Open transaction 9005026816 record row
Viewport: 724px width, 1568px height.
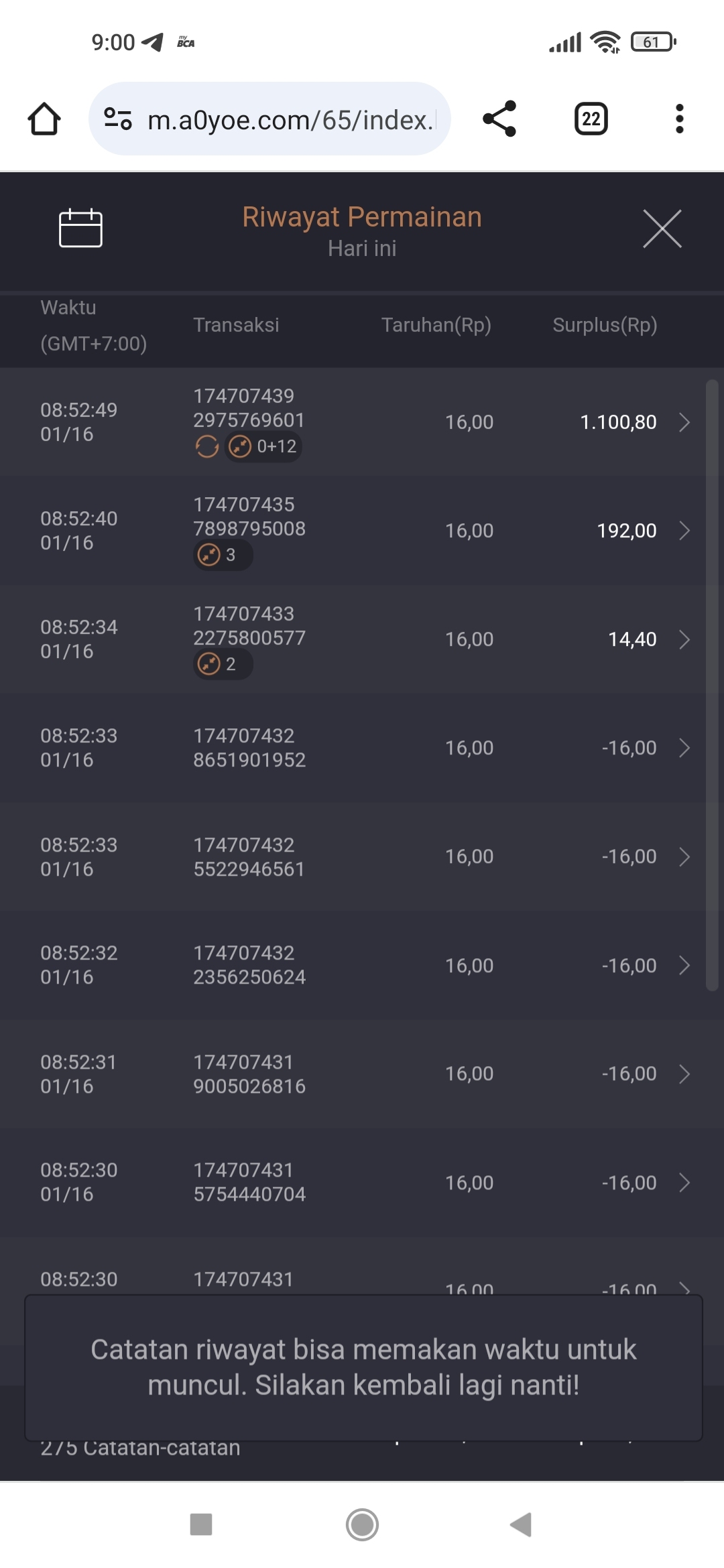362,1074
